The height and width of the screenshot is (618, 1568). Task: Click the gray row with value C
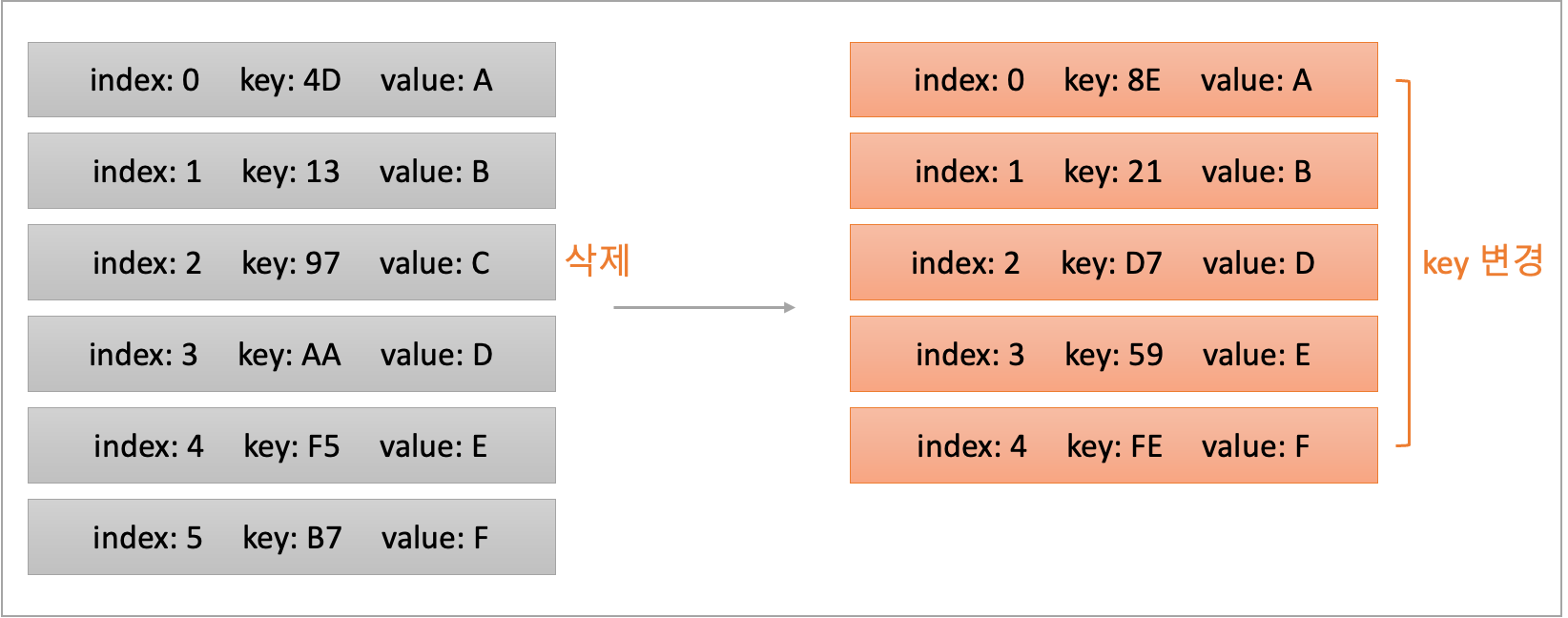coord(292,263)
